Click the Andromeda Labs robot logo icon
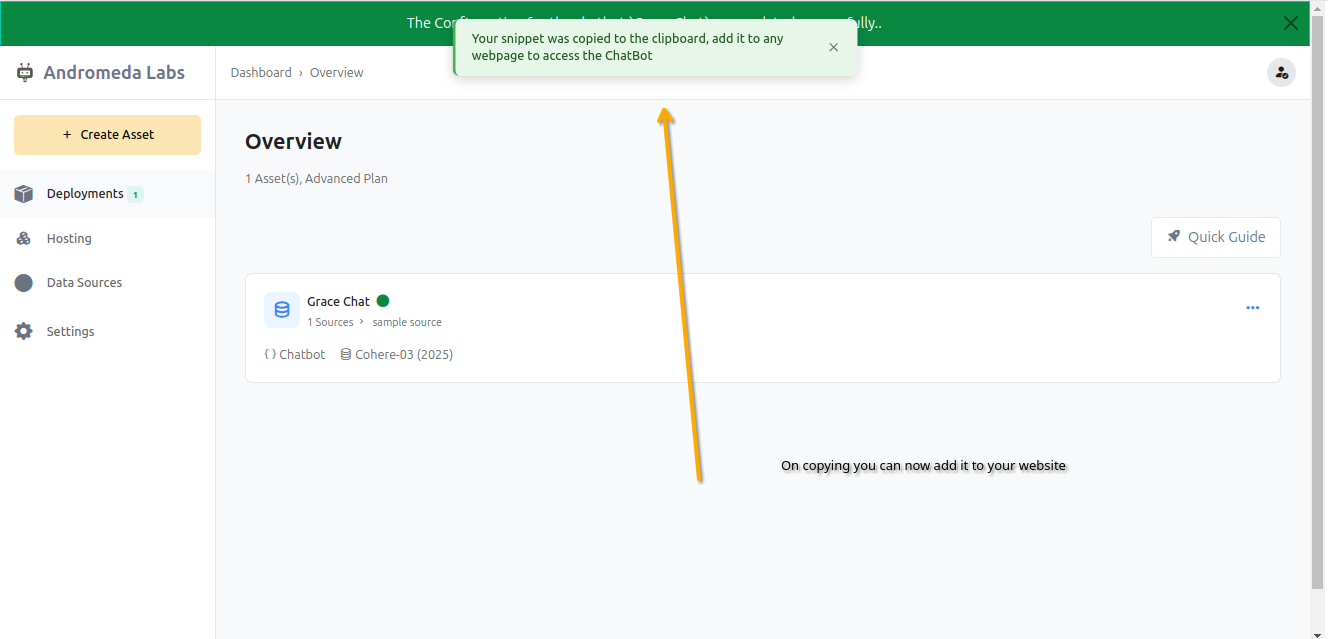The image size is (1328, 639). pos(25,73)
